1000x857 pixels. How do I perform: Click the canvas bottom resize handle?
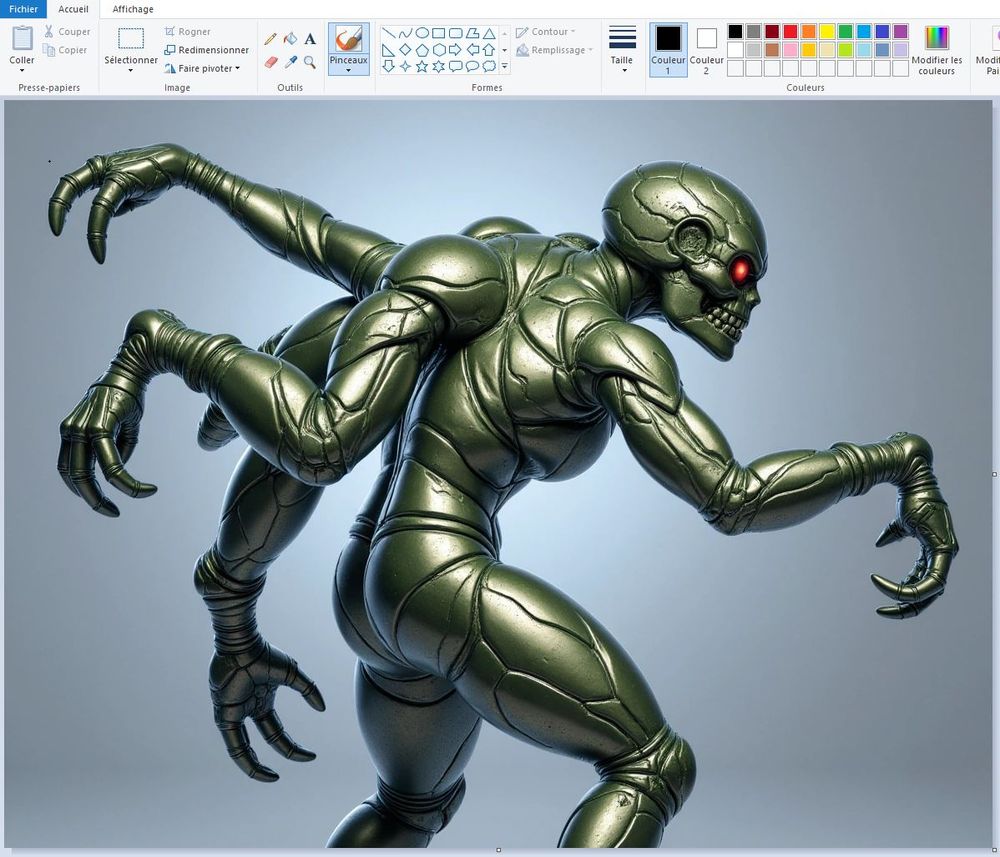(499, 850)
